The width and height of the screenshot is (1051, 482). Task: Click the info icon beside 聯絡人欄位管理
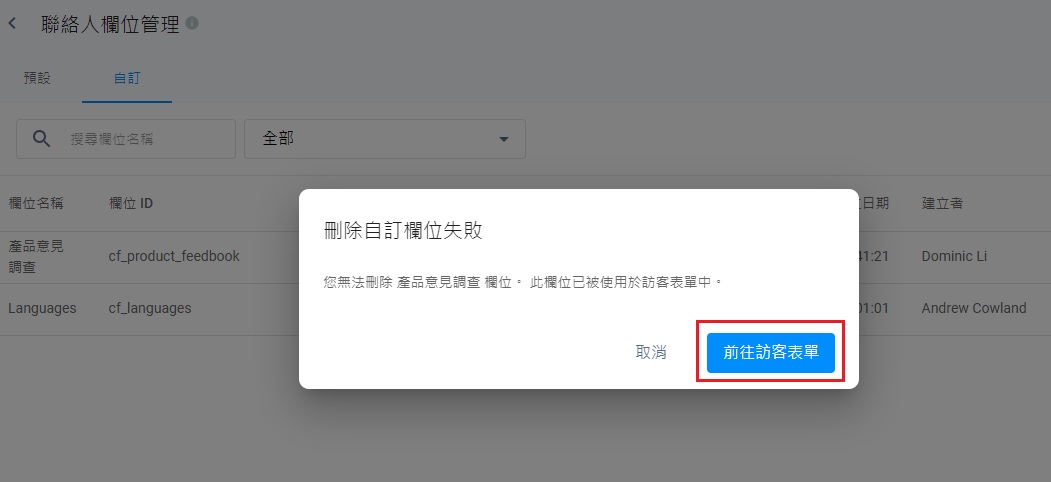click(x=192, y=23)
